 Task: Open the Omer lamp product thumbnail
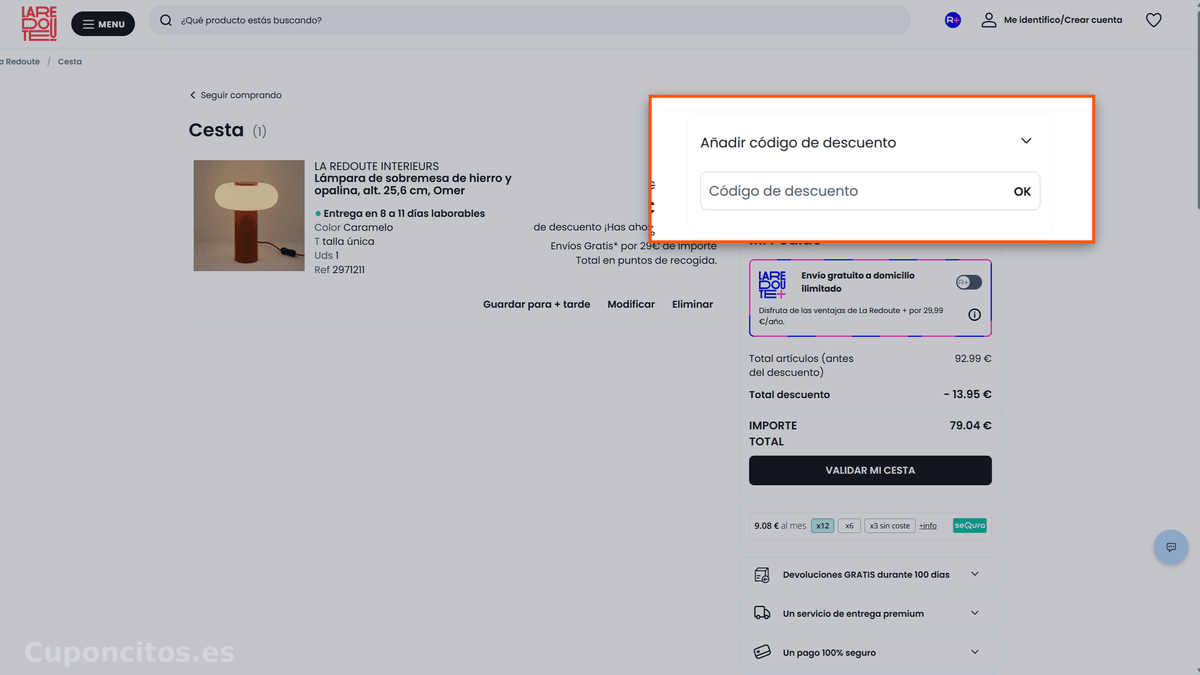click(x=249, y=215)
